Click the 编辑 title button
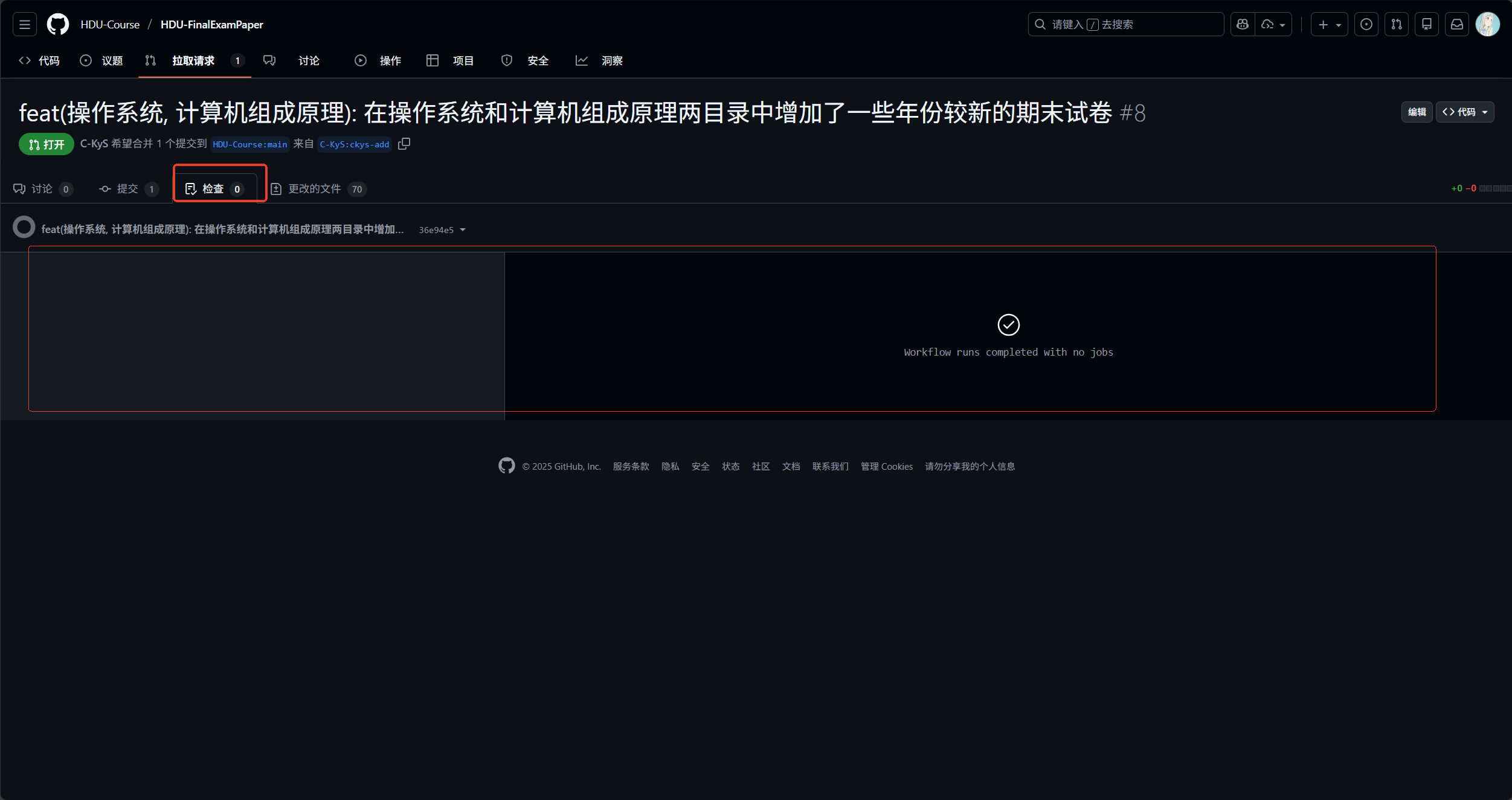Image resolution: width=1512 pixels, height=800 pixels. pos(1417,112)
